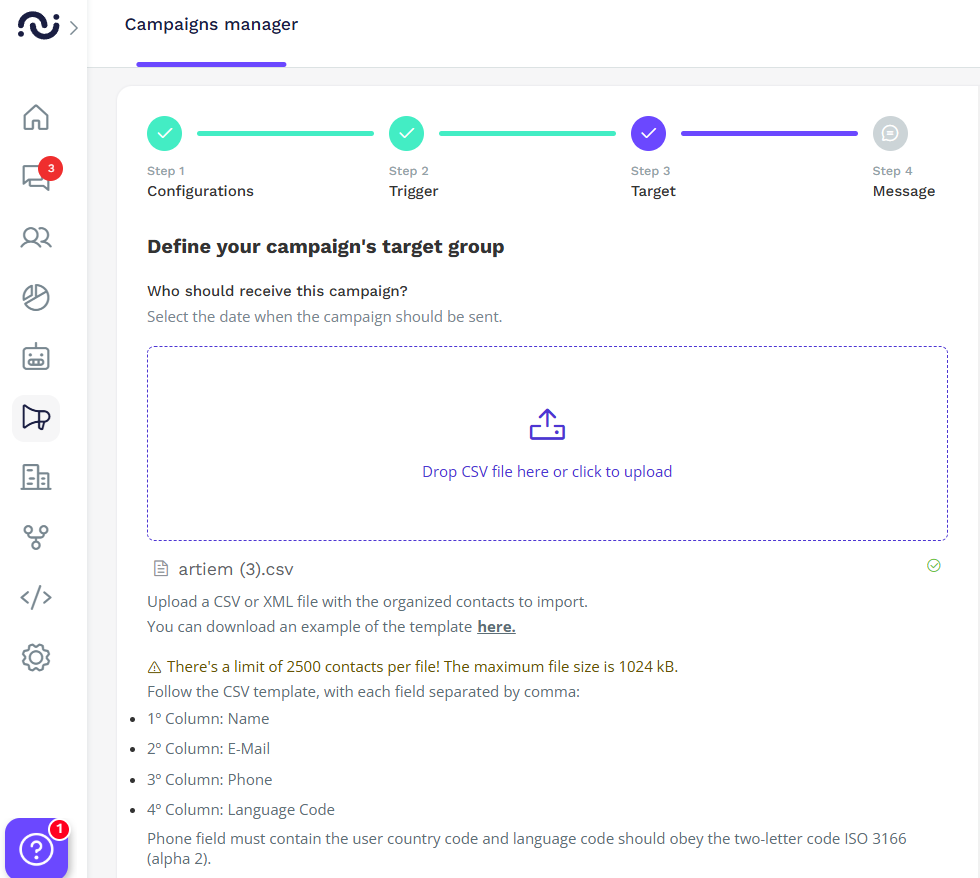Open the chatbot robot icon
980x878 pixels.
point(36,357)
